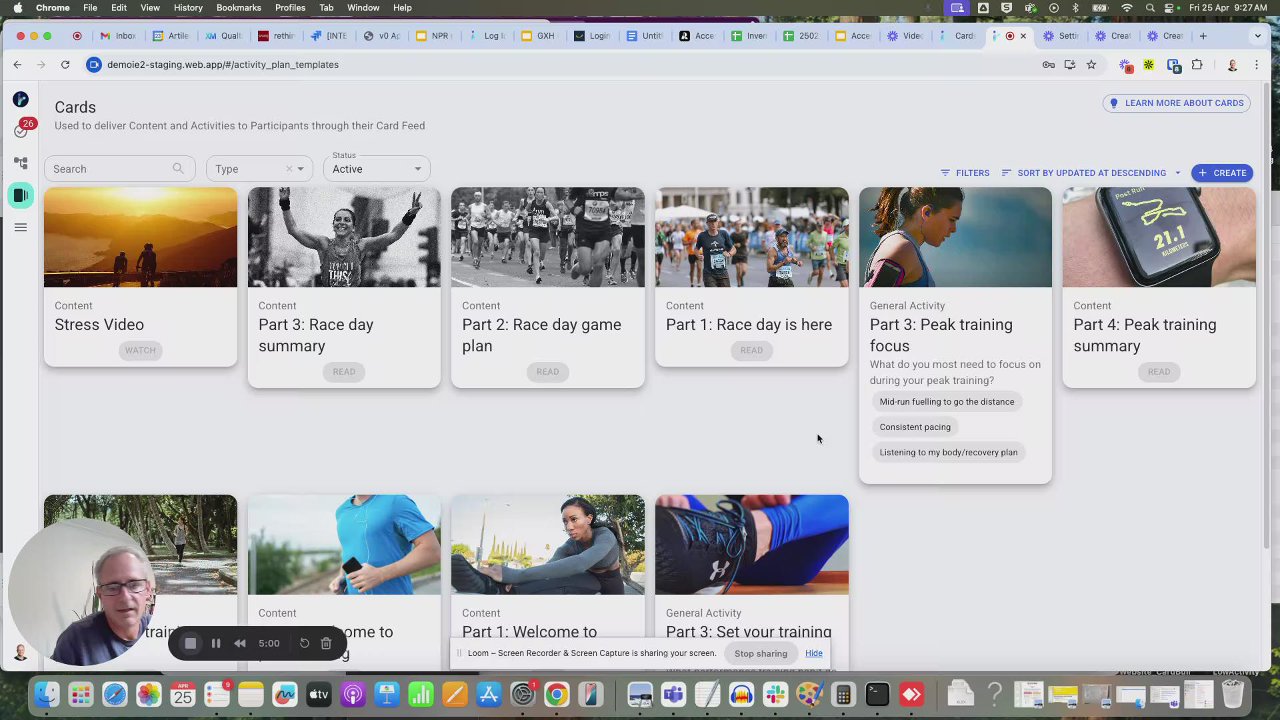Viewport: 1280px width, 720px height.
Task: Select 'Mid-run fuelling to go the distance' option
Action: (947, 402)
